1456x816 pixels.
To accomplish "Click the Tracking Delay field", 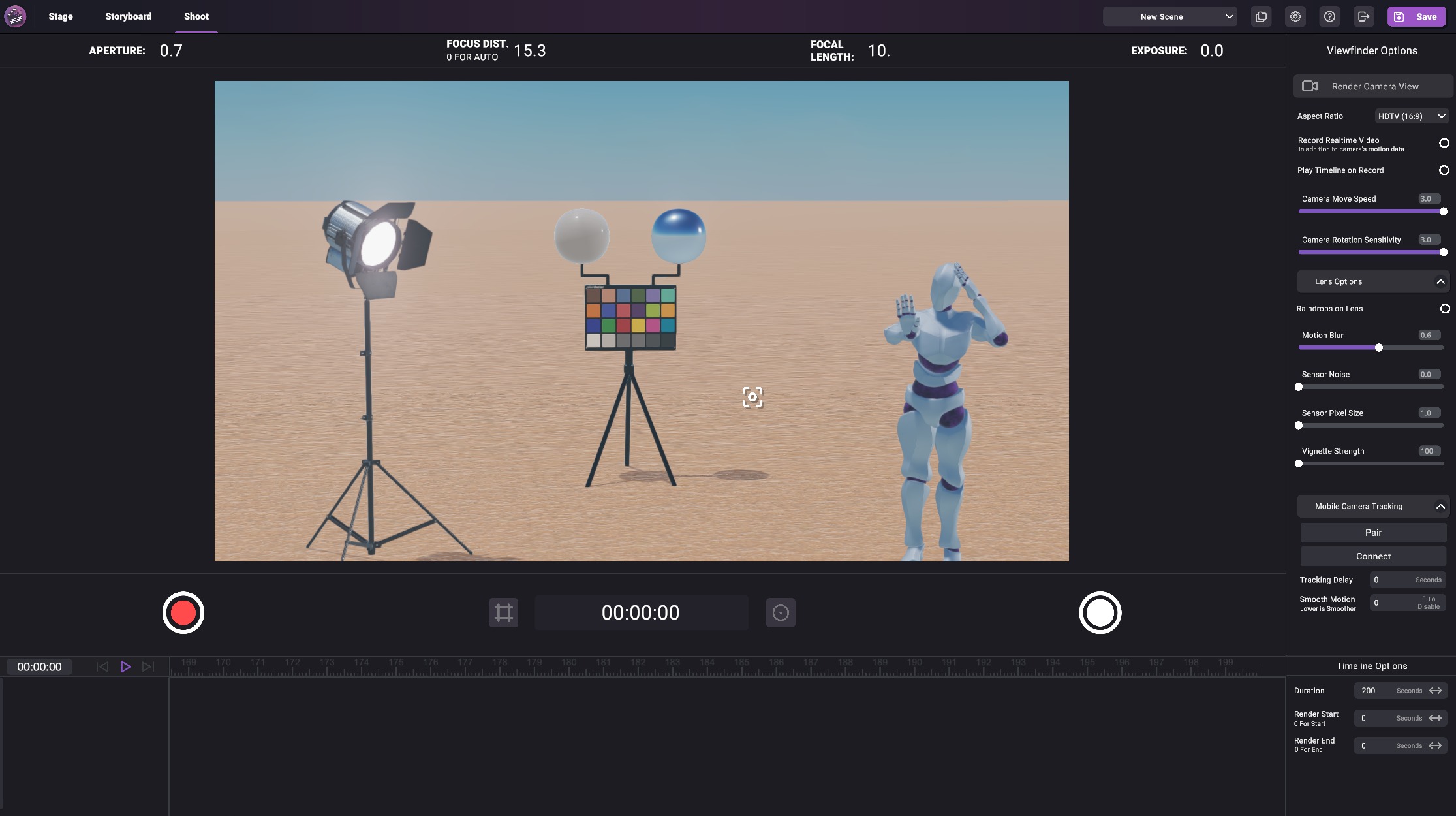I will click(x=1408, y=580).
